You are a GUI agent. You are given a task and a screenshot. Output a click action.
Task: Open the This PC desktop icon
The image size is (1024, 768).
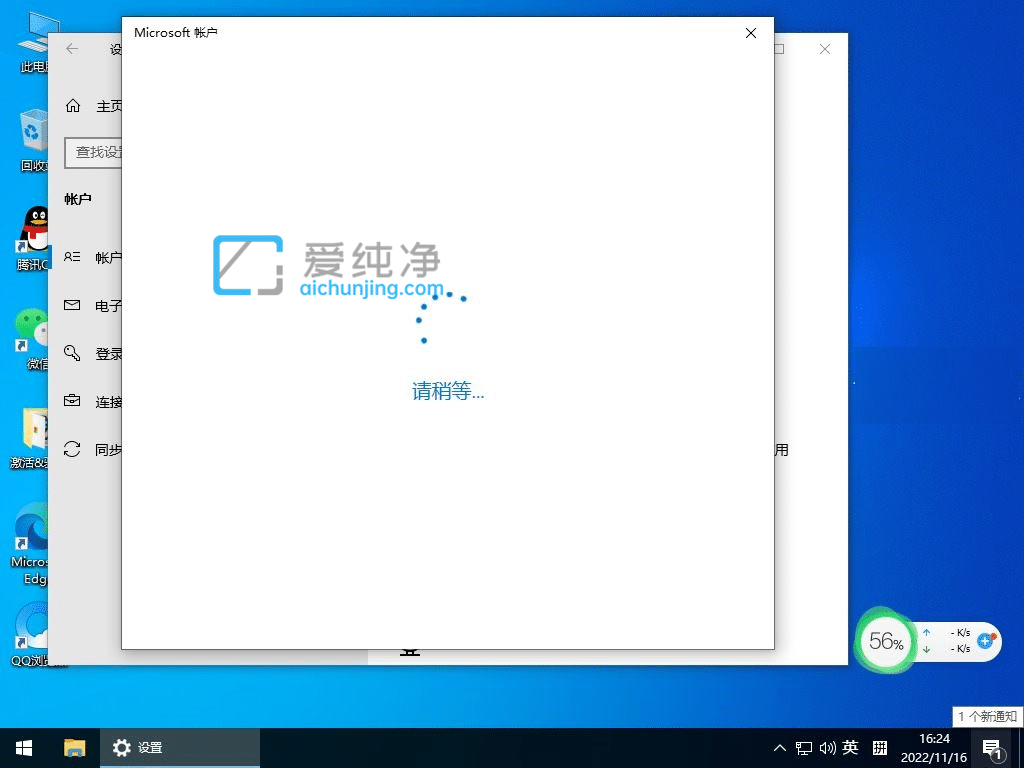click(x=35, y=43)
